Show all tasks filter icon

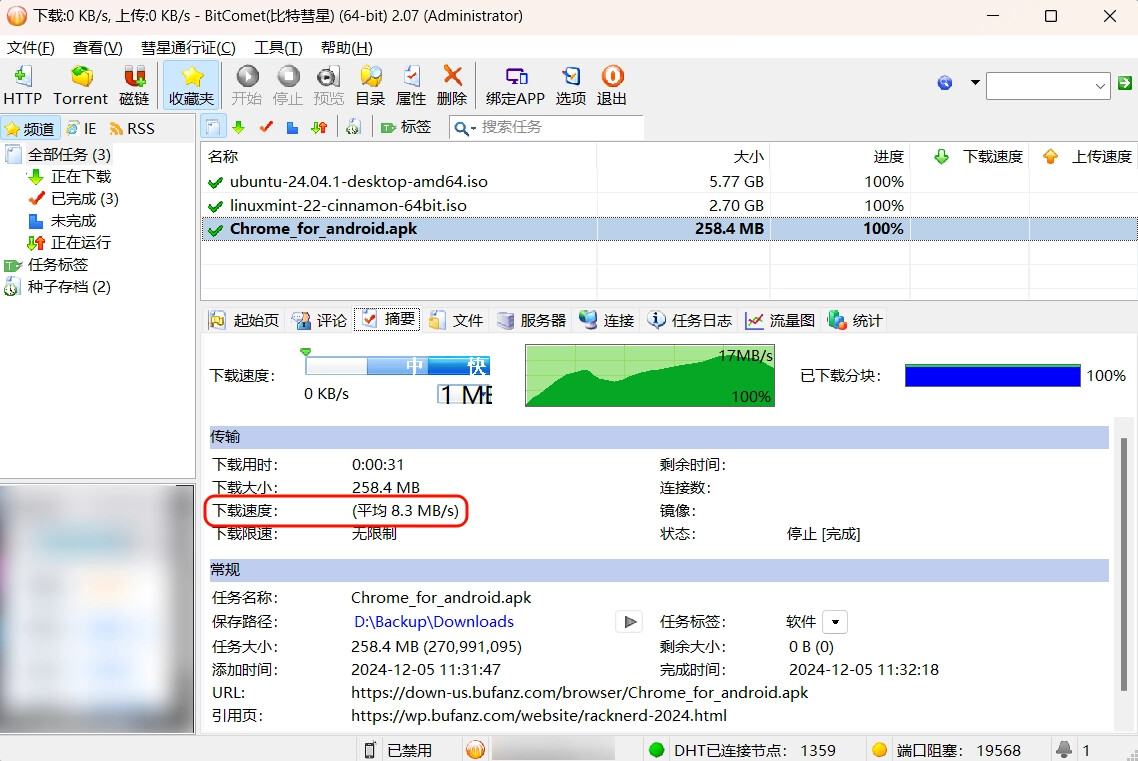tap(213, 128)
